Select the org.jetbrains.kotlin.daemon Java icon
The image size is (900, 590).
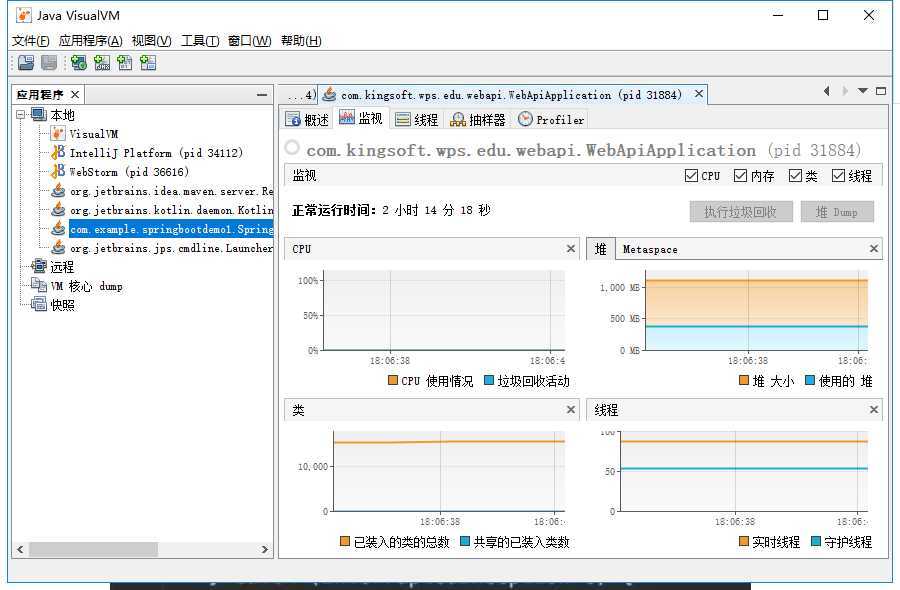coord(57,209)
